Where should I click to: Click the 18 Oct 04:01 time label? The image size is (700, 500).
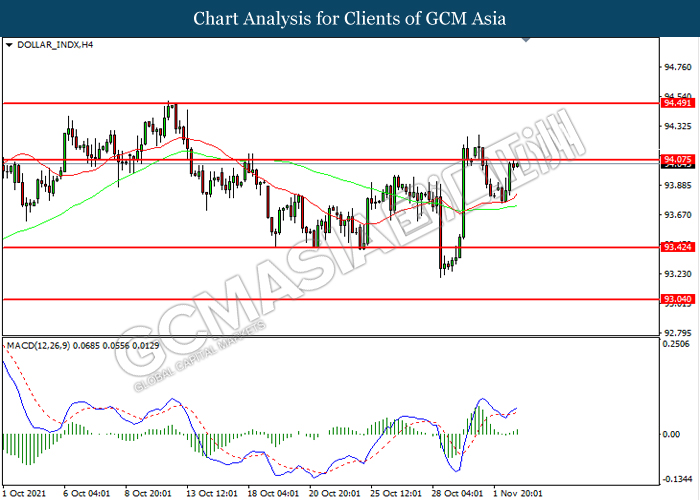[273, 493]
